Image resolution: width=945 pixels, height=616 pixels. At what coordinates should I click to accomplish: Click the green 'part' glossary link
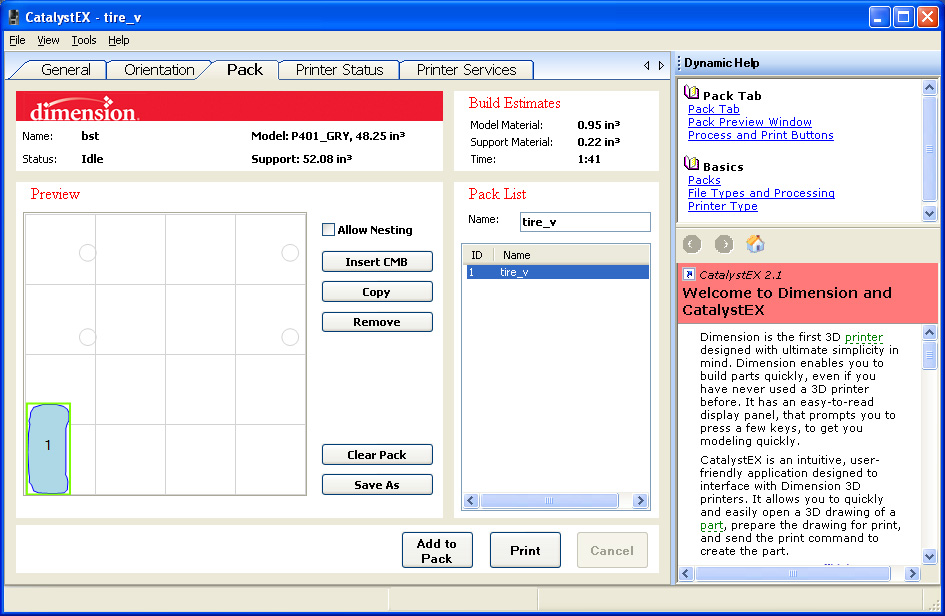712,525
